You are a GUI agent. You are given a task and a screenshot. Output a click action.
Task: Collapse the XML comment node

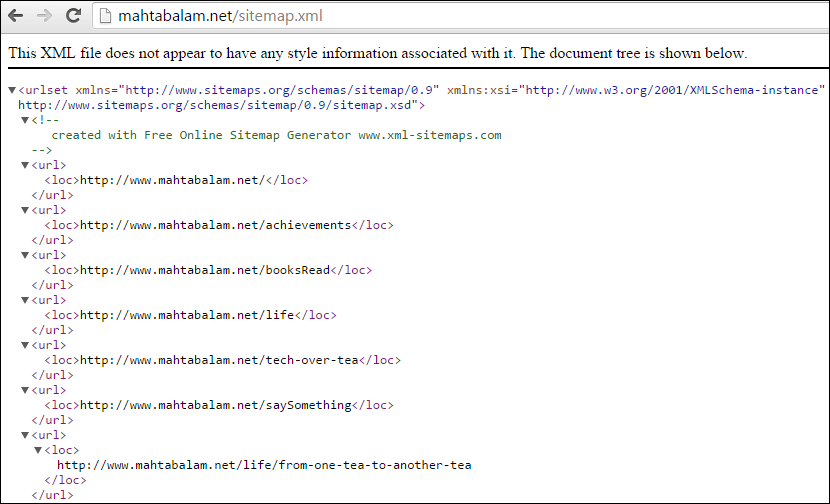tap(24, 120)
